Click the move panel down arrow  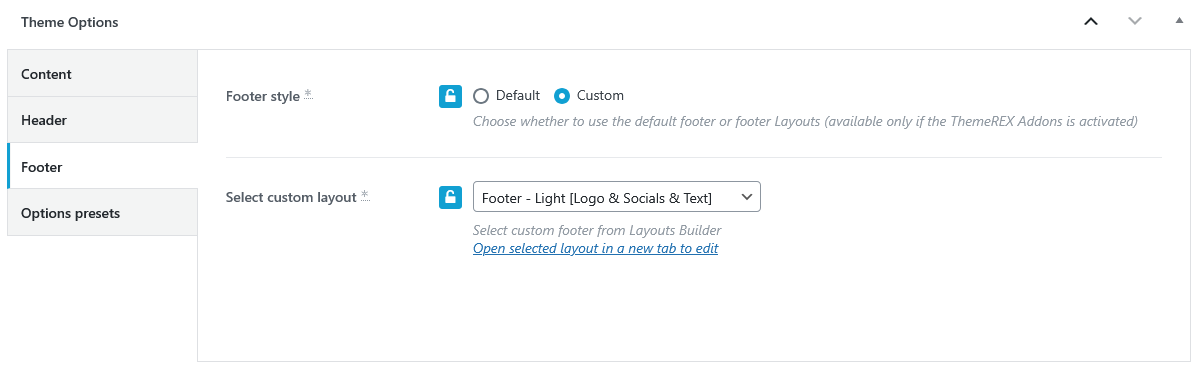click(1135, 21)
